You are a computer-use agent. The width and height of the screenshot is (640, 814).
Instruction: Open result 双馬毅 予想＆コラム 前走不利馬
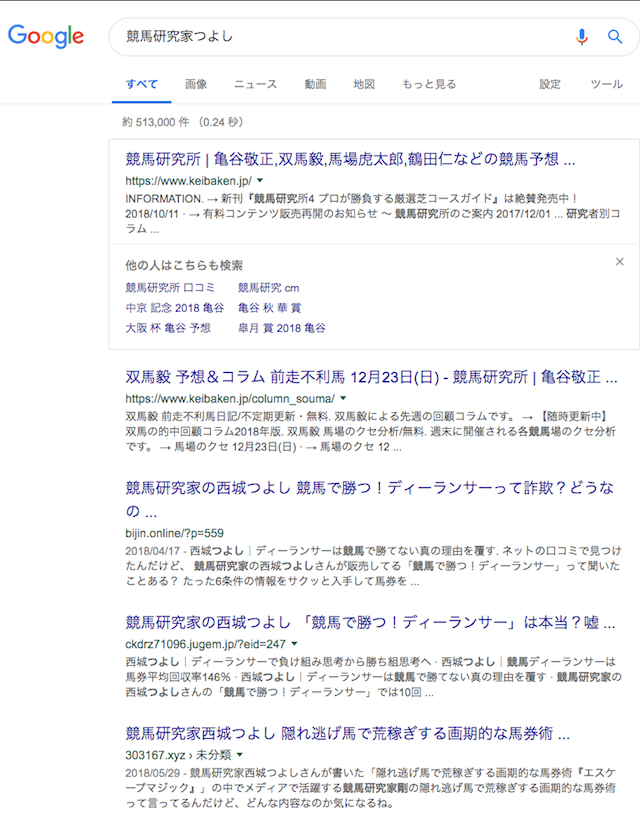(371, 377)
